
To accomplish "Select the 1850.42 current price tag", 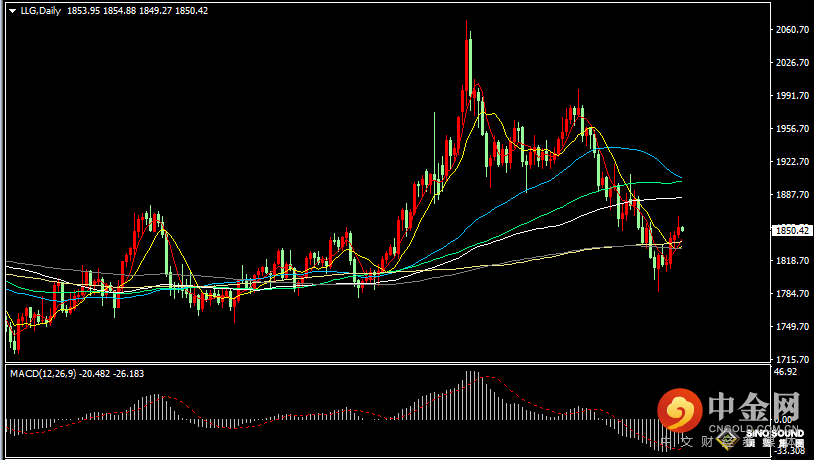I will click(x=792, y=230).
